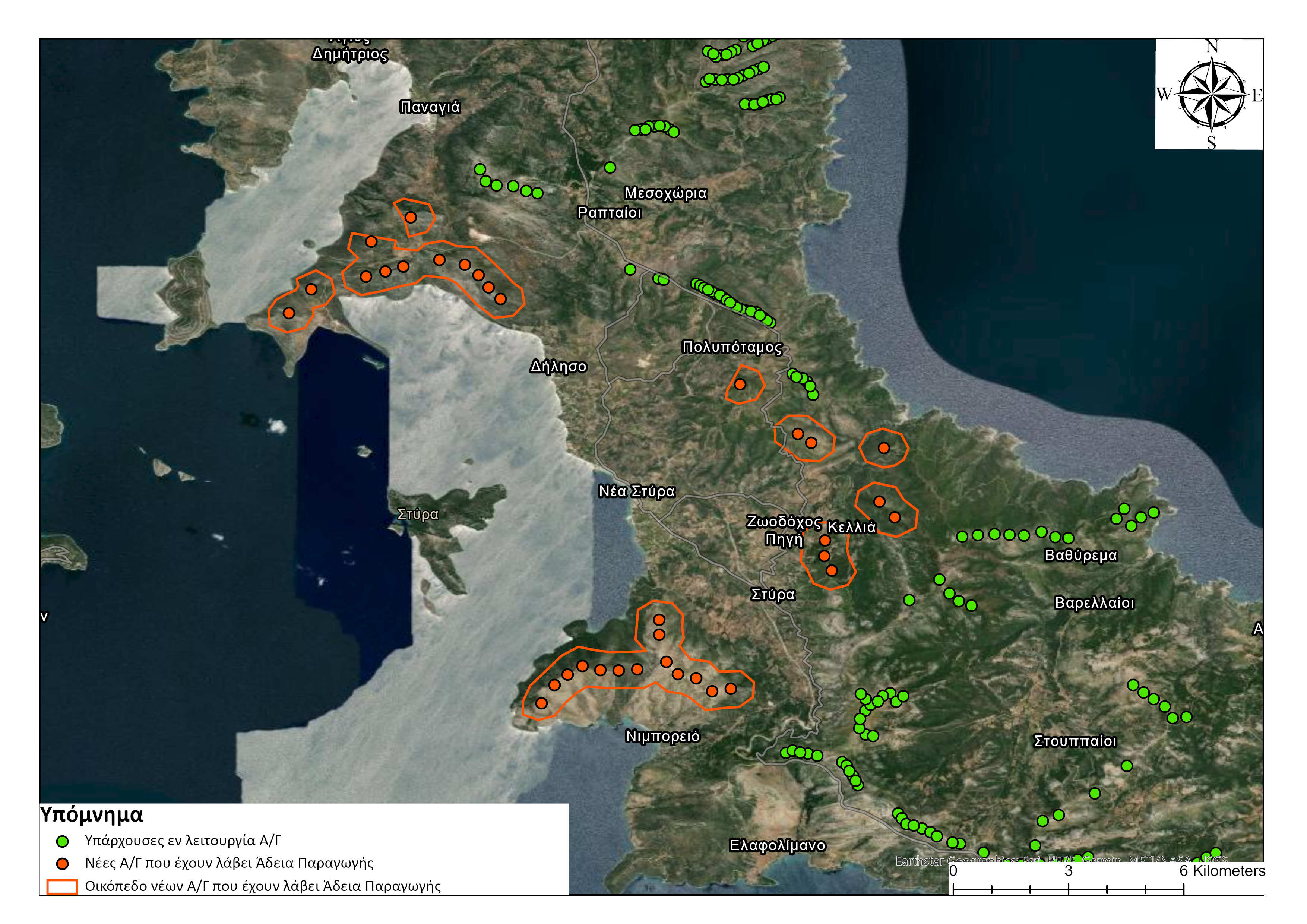Click the orange rectangle legend symbol

click(x=62, y=886)
